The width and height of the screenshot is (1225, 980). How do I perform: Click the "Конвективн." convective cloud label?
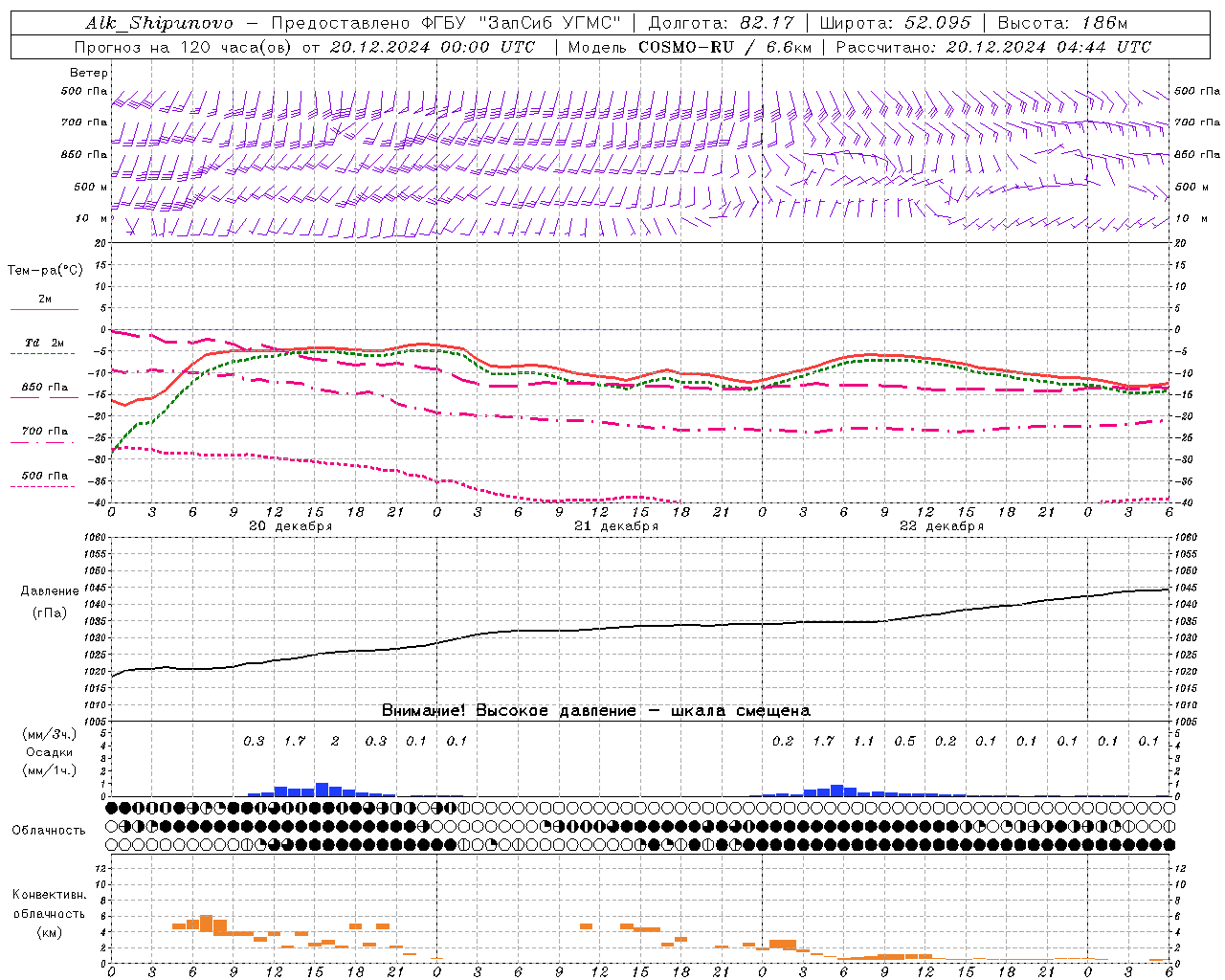point(49,895)
